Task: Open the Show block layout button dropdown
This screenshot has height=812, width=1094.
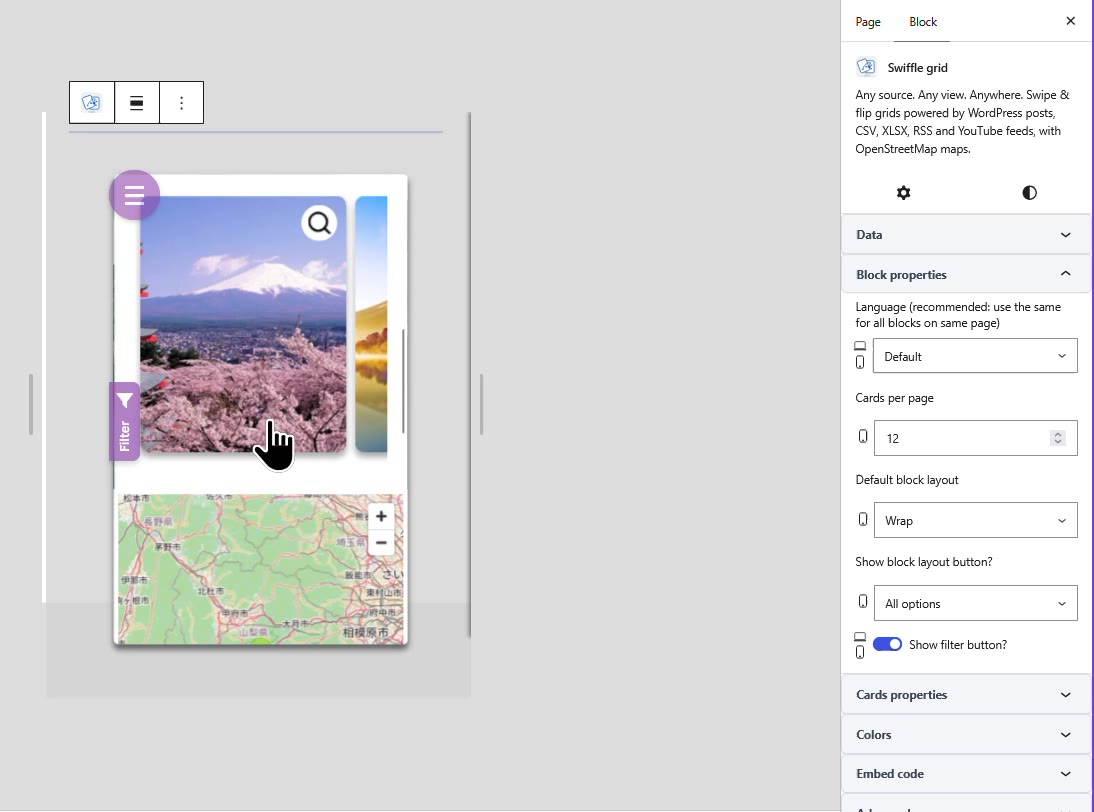Action: coord(975,603)
